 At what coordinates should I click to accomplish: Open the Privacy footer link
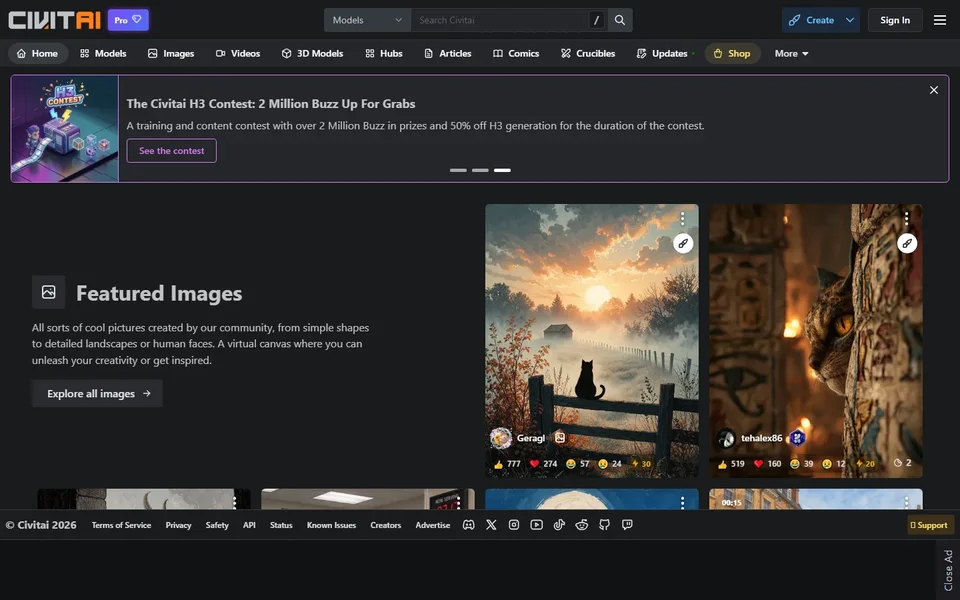coord(178,525)
